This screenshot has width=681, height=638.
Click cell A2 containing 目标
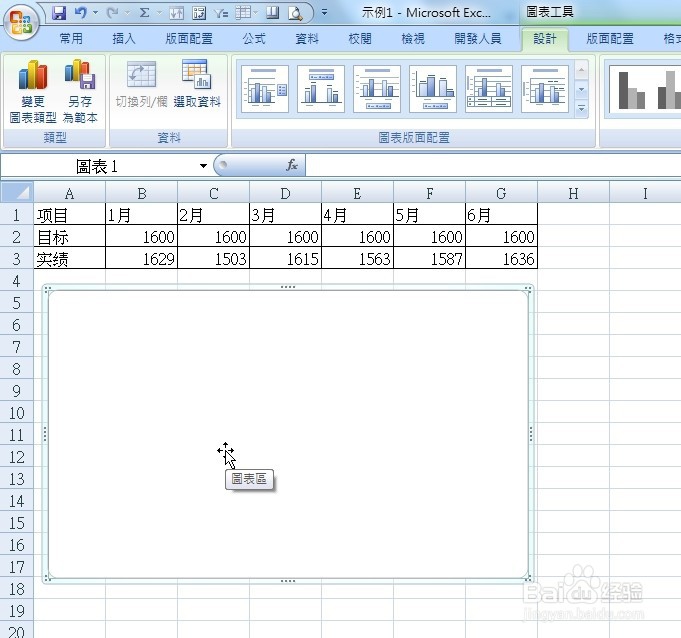(x=69, y=237)
